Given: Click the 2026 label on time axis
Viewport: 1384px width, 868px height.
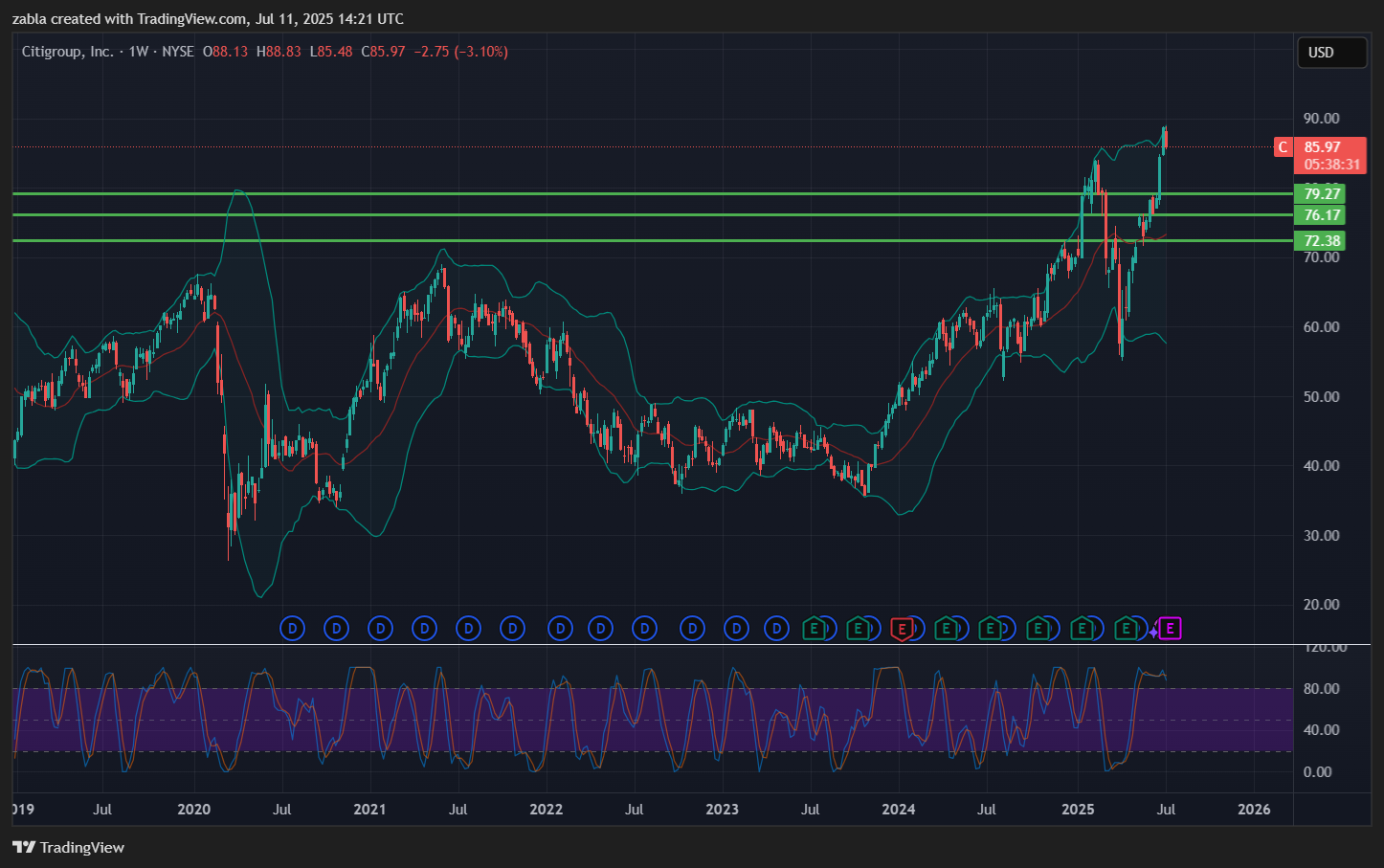Looking at the screenshot, I should [x=1255, y=810].
